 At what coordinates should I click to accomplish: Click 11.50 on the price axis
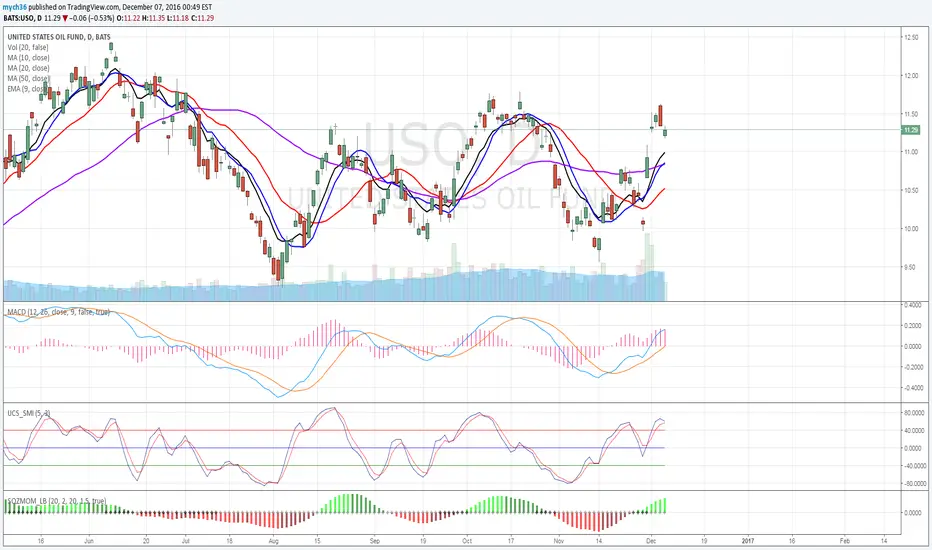pos(911,114)
